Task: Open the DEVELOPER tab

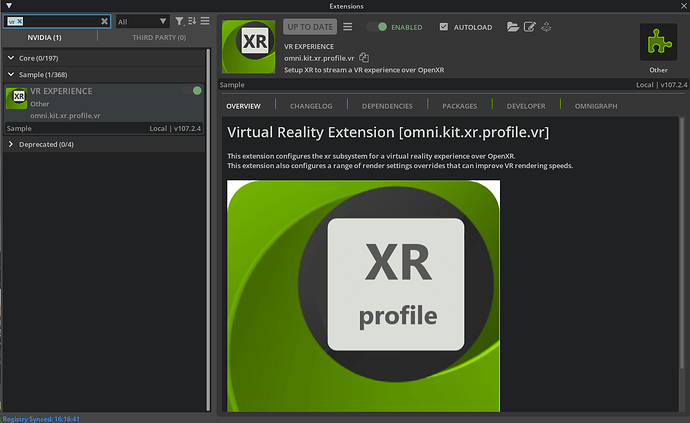Action: [x=526, y=106]
